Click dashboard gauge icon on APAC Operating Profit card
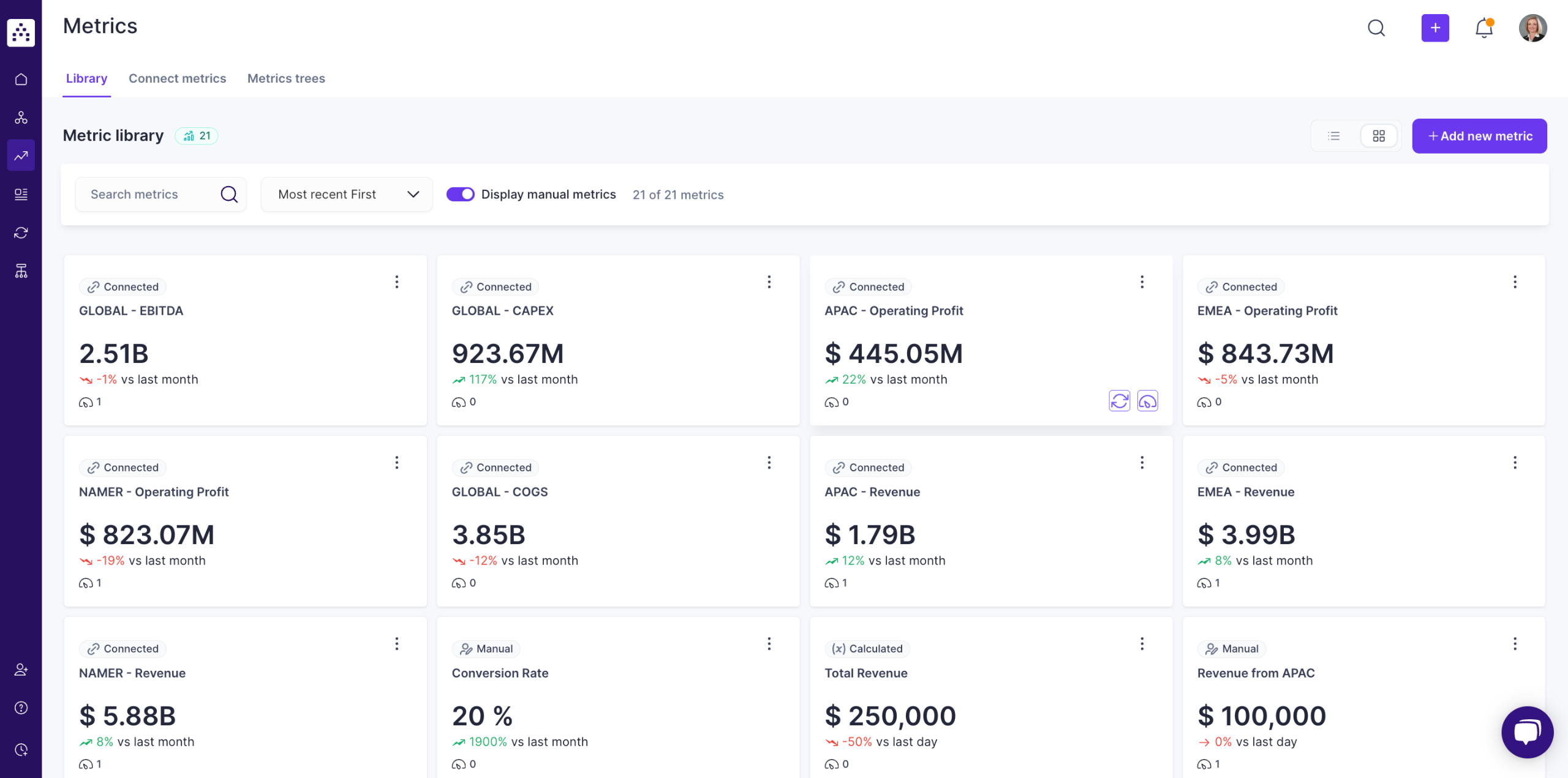This screenshot has width=1568, height=778. coord(1147,401)
